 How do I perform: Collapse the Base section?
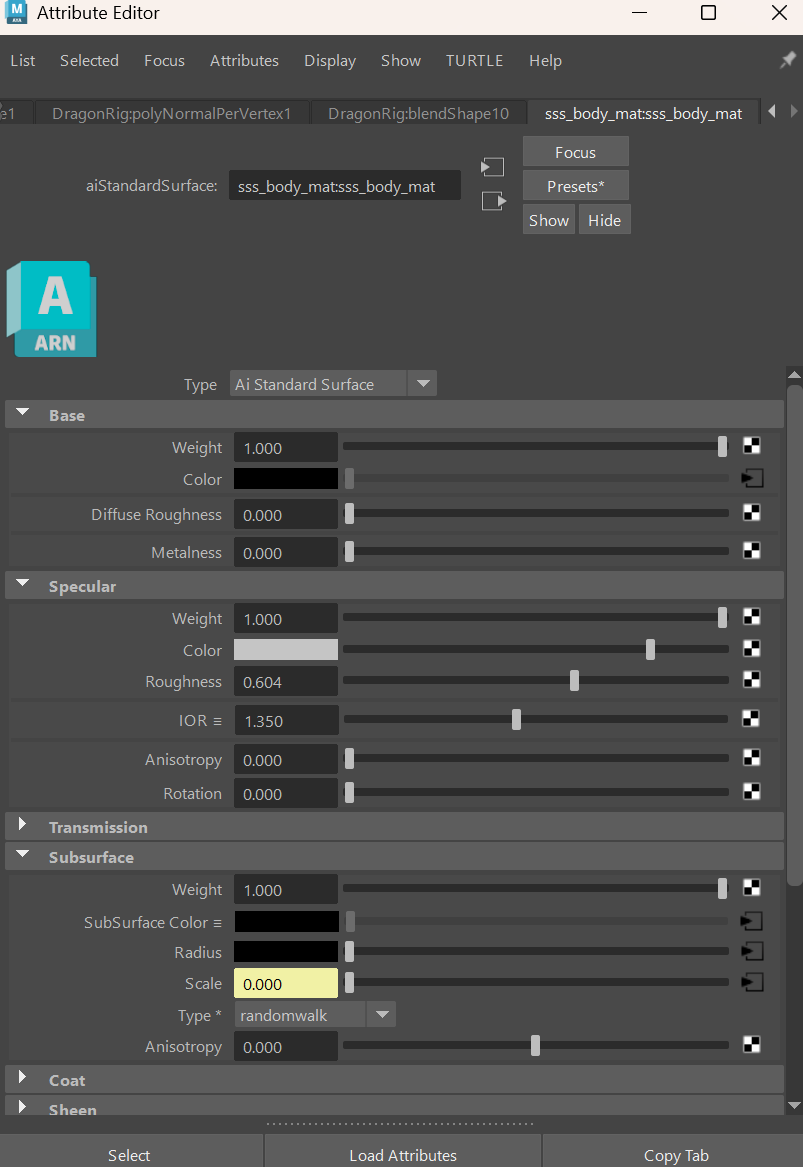click(x=22, y=413)
